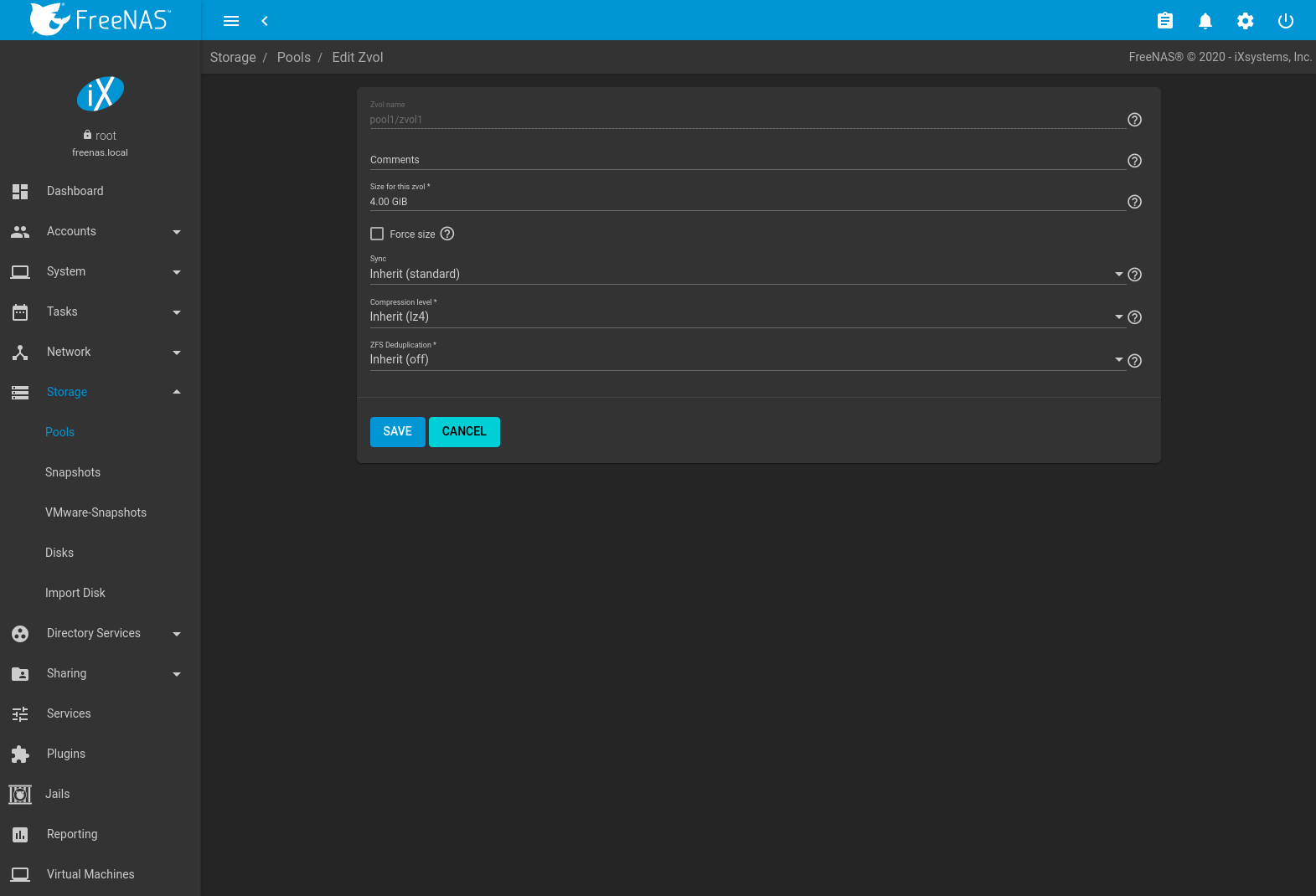Open the settings gear icon
Viewport: 1316px width, 896px height.
(x=1245, y=21)
